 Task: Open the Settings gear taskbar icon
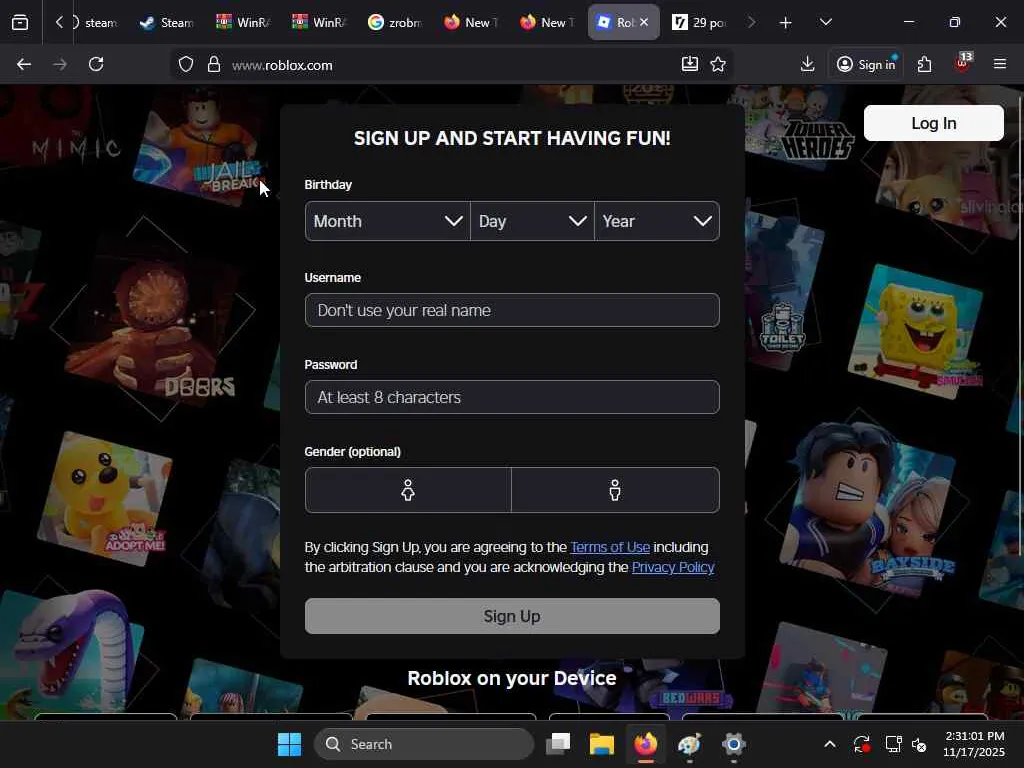click(733, 744)
